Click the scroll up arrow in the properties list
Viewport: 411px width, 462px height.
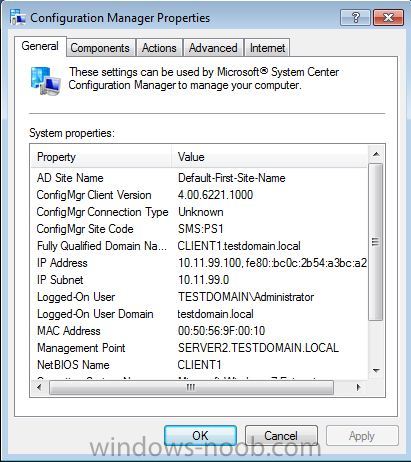[376, 154]
